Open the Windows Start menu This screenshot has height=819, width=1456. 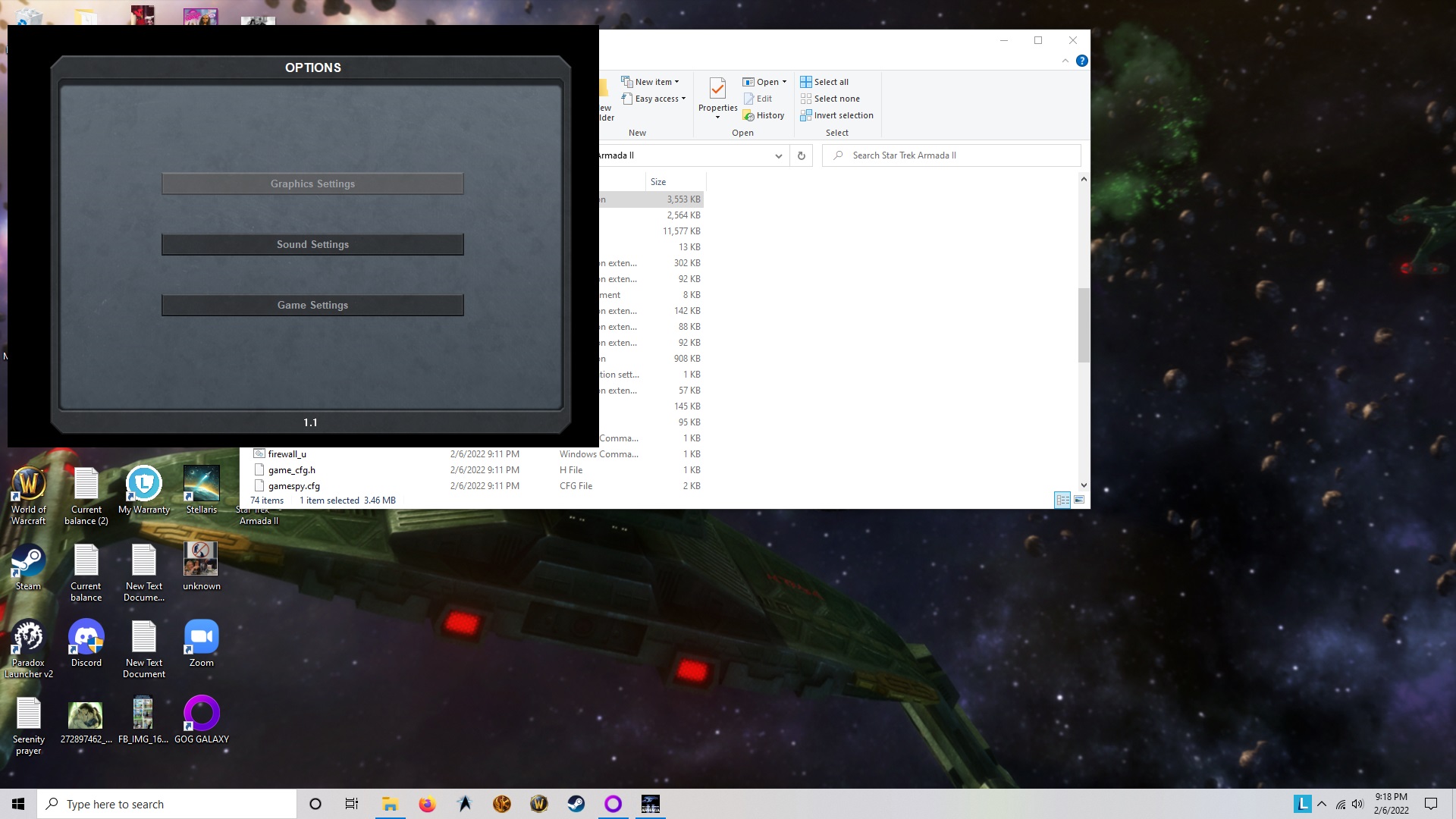pos(18,804)
